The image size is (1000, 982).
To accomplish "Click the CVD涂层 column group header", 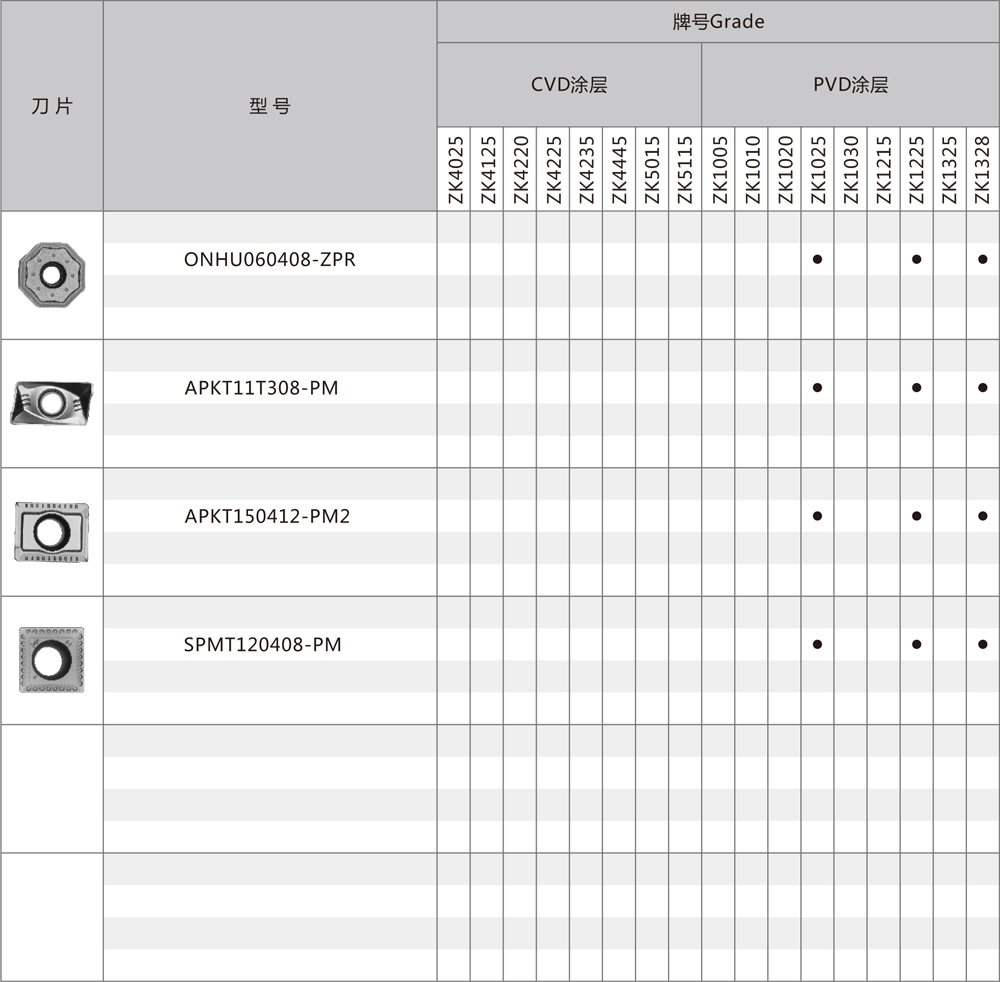I will click(569, 85).
